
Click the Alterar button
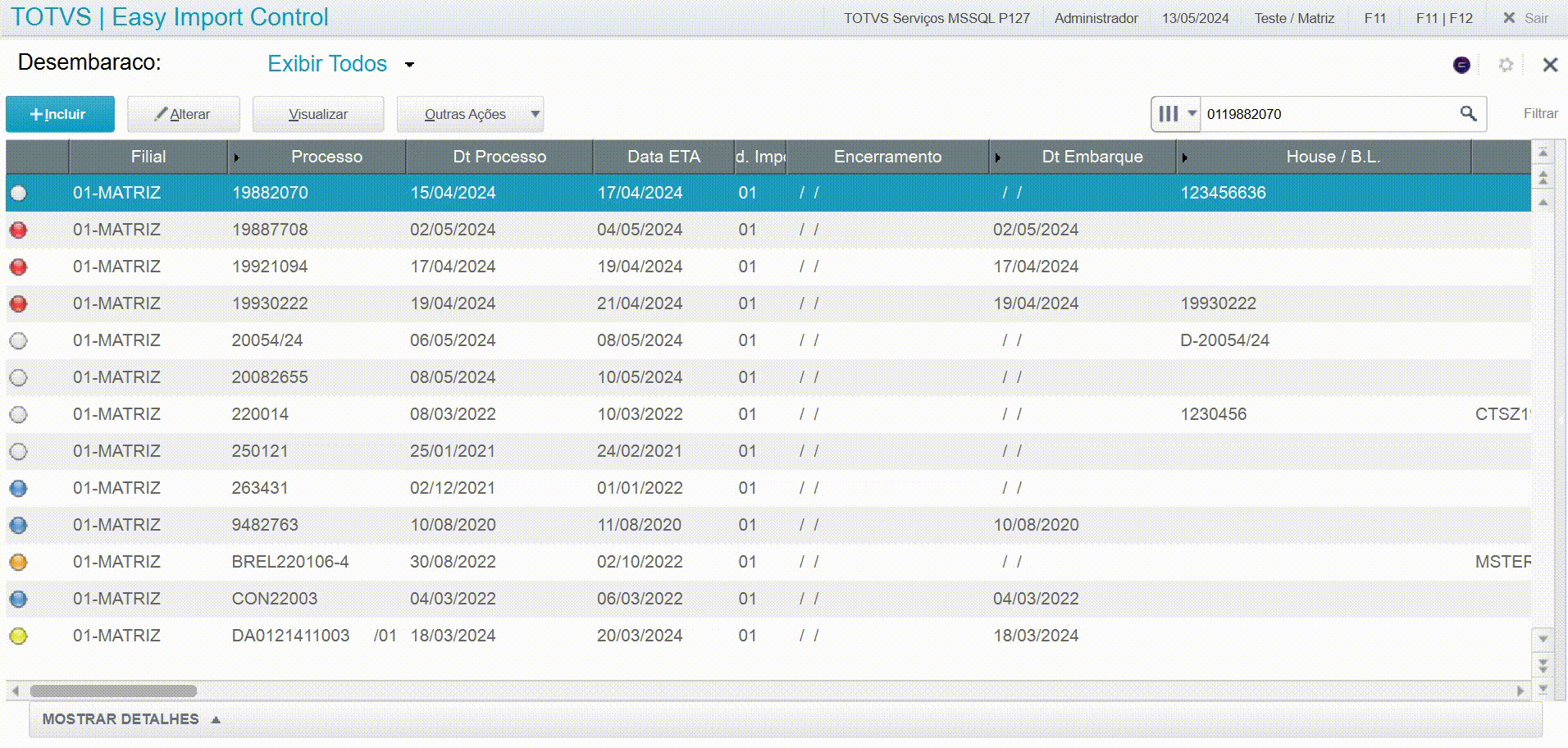pos(184,114)
